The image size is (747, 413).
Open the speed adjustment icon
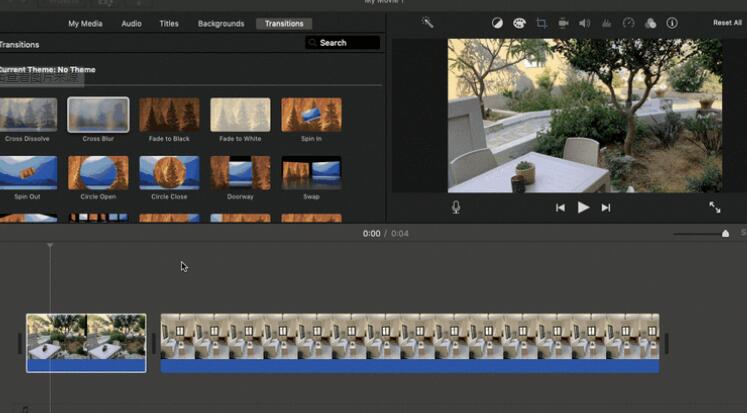pyautogui.click(x=628, y=23)
